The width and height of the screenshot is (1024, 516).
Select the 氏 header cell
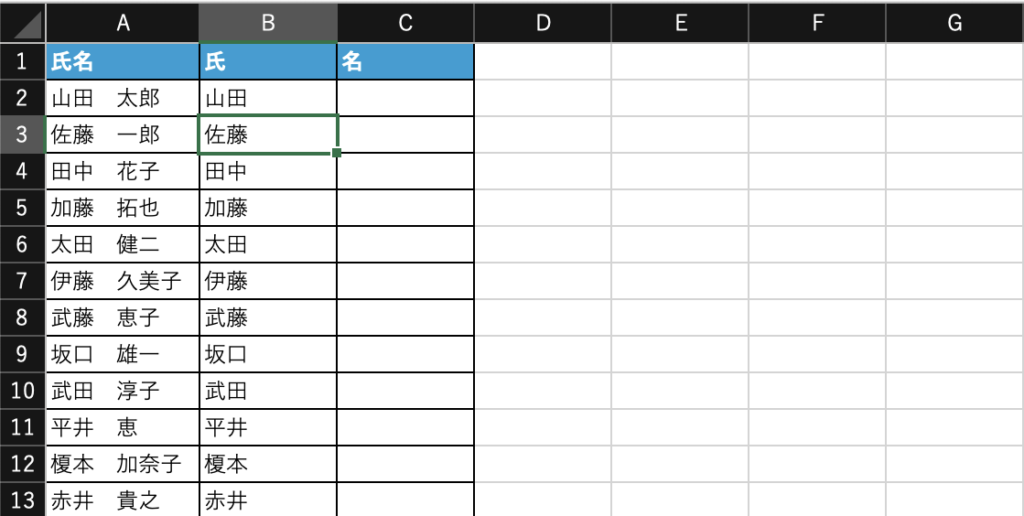pos(268,62)
